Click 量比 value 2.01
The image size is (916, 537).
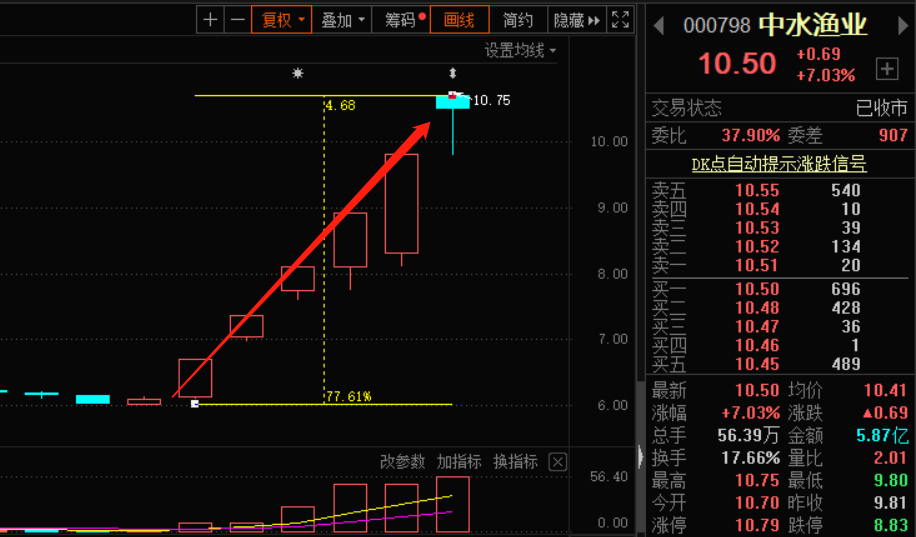pyautogui.click(x=891, y=458)
